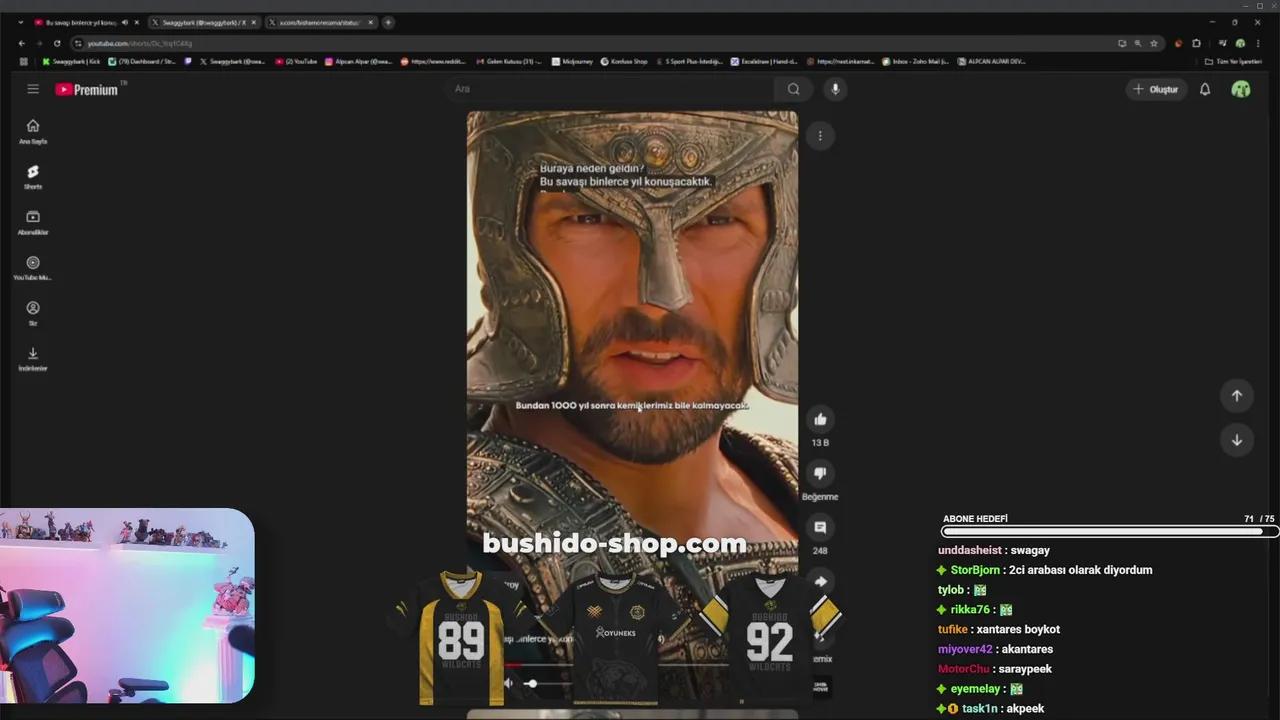Viewport: 1280px width, 720px height.
Task: Open the Inbox - Zoho Mail bookmark
Action: pos(915,61)
